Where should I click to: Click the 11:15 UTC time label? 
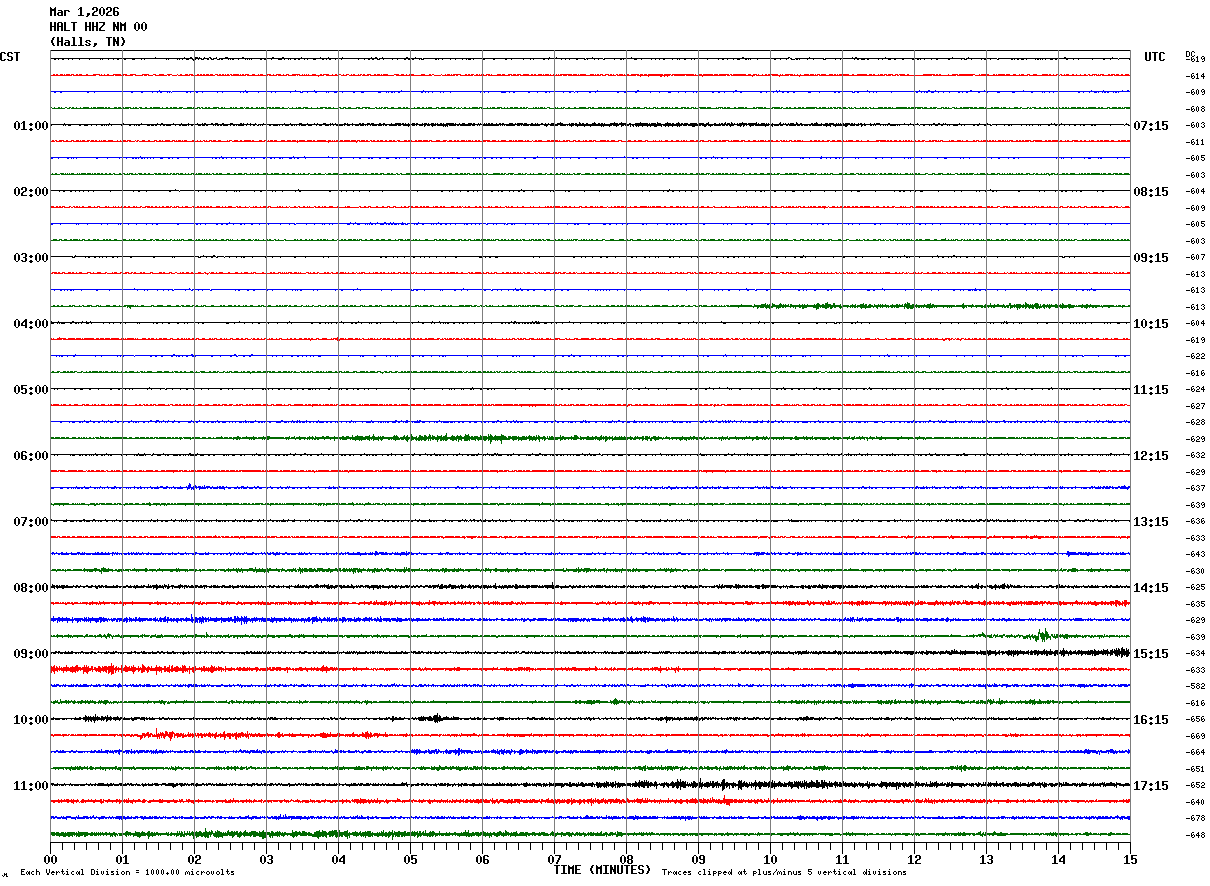coord(1151,390)
